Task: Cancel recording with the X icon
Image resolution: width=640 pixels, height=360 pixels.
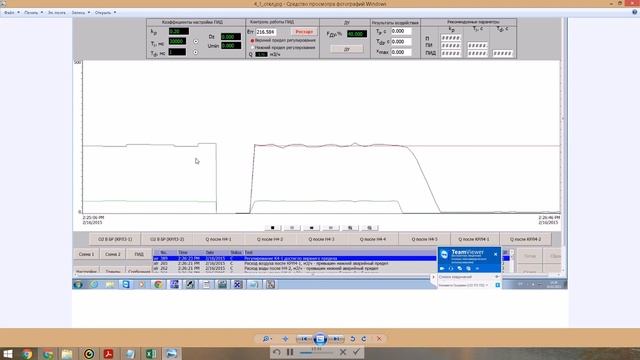Action: [343, 352]
